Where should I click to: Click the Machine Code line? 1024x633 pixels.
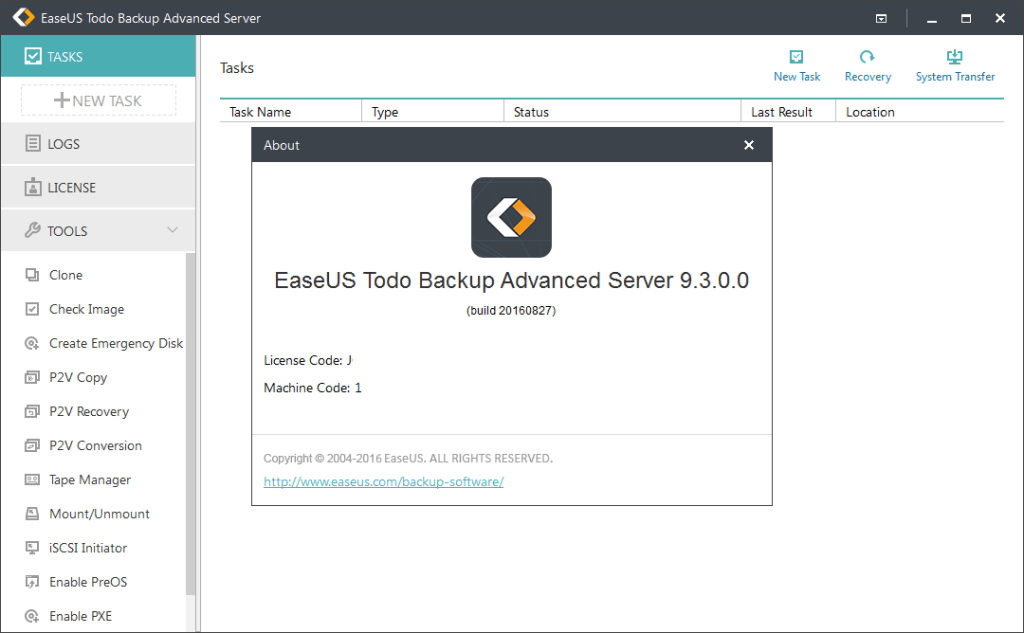coord(312,387)
